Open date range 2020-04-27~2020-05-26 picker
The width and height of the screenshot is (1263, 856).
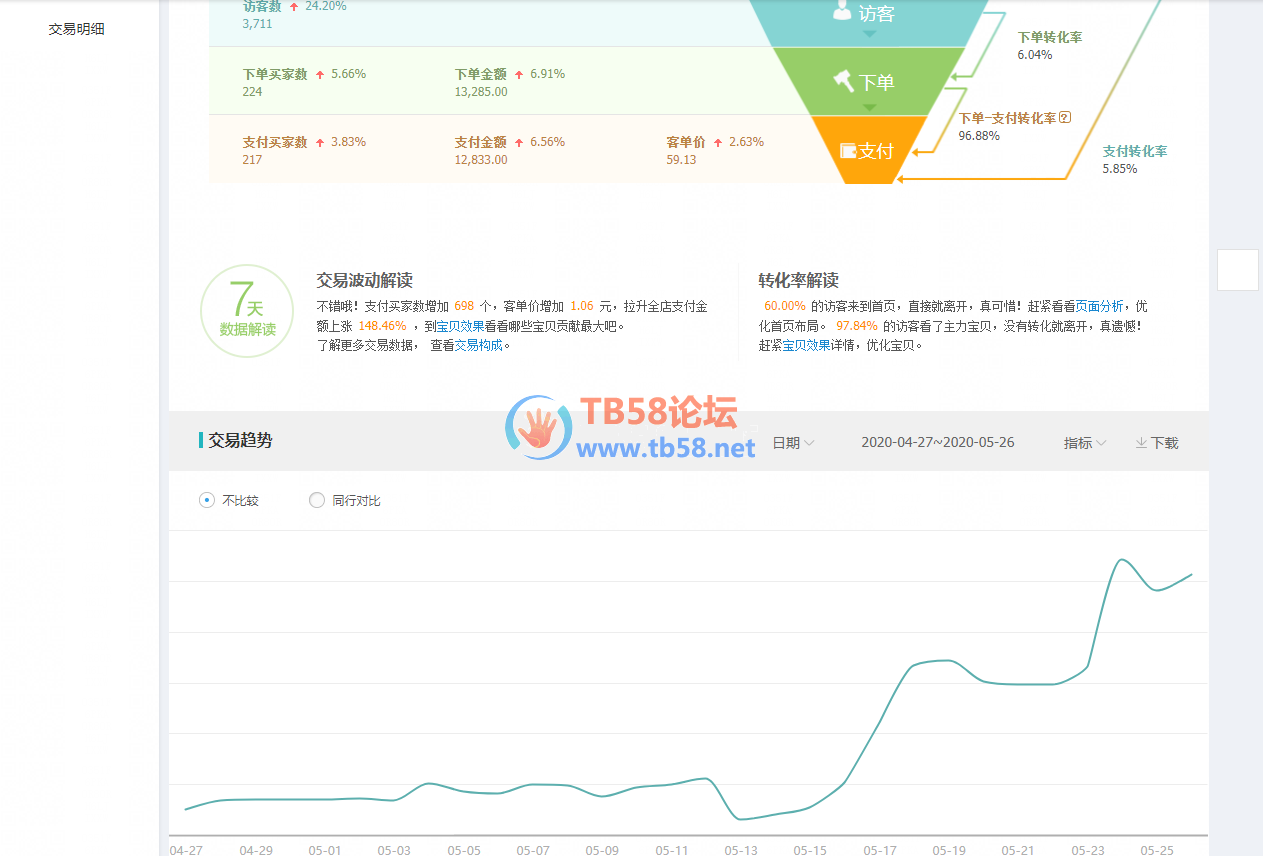pos(937,442)
